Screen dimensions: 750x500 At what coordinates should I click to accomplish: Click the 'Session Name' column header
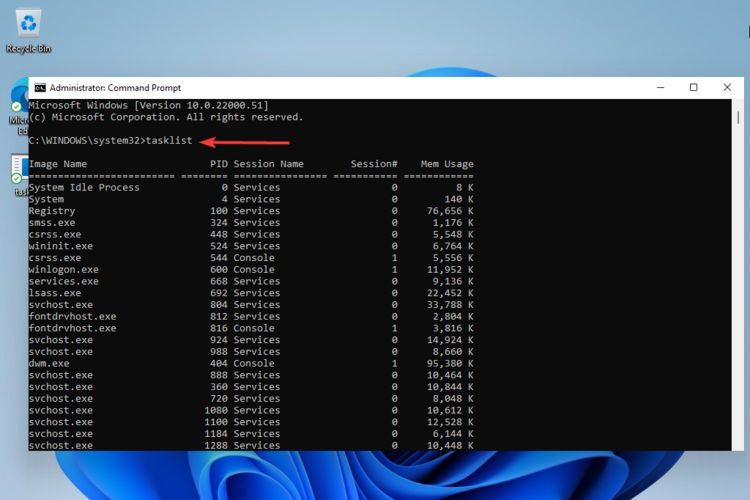point(268,164)
